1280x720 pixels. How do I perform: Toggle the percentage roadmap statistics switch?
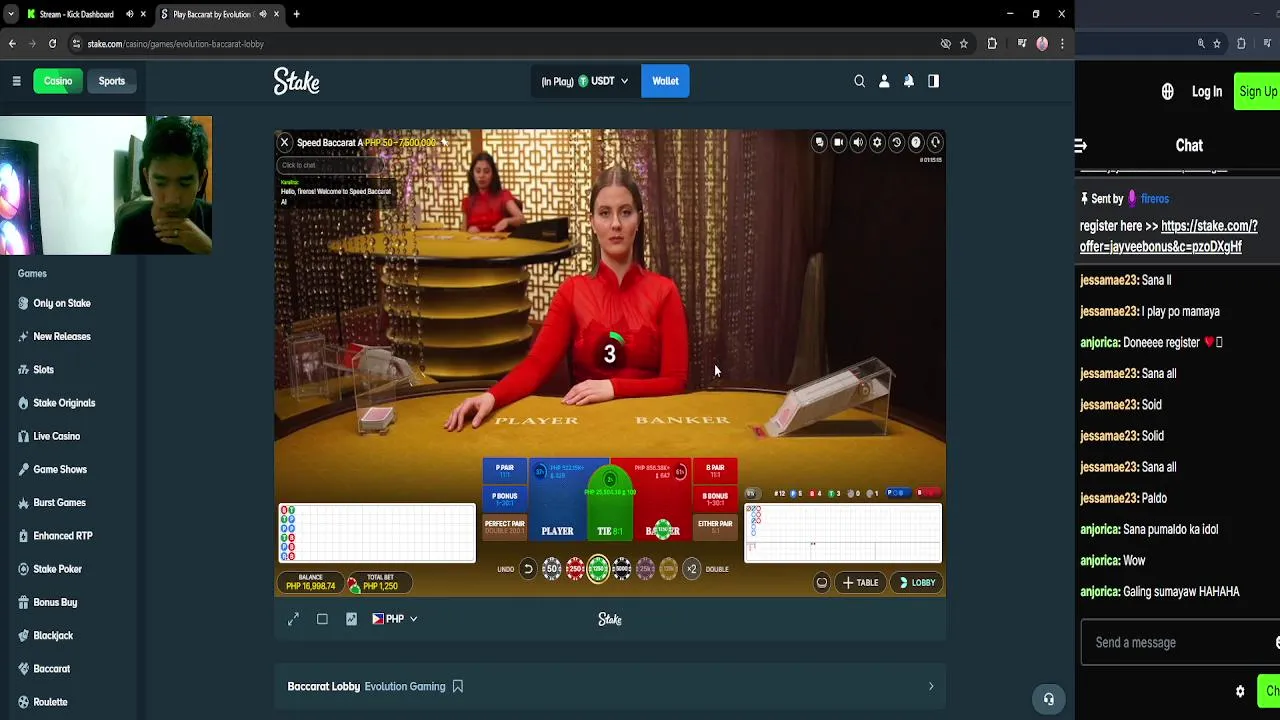(752, 493)
